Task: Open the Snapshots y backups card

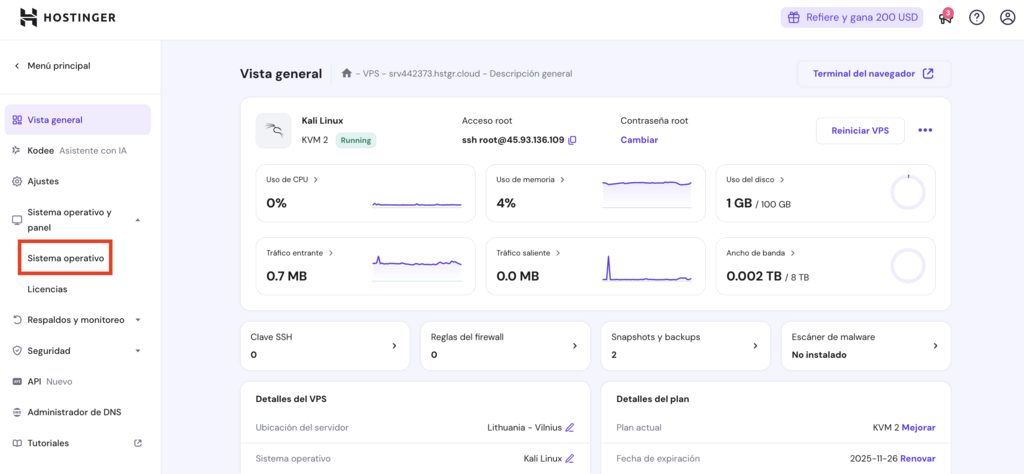Action: (685, 345)
